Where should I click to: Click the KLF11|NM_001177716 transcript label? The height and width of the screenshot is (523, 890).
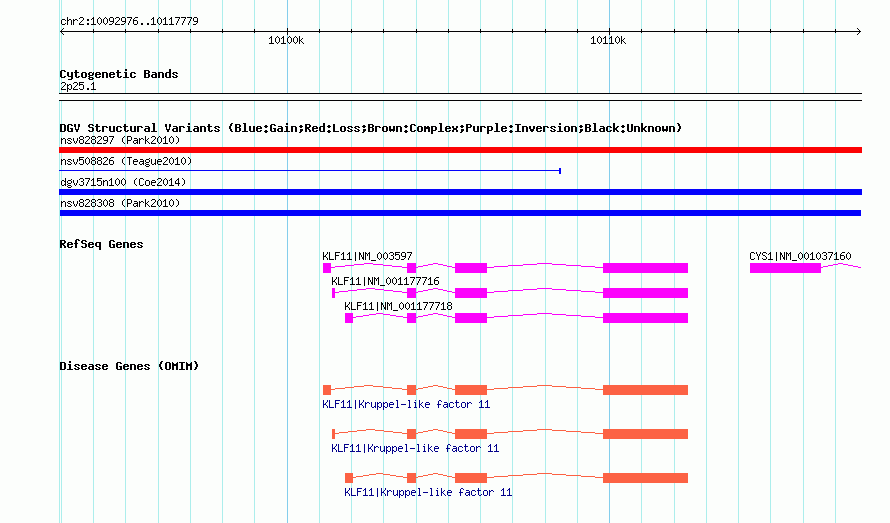tap(385, 281)
